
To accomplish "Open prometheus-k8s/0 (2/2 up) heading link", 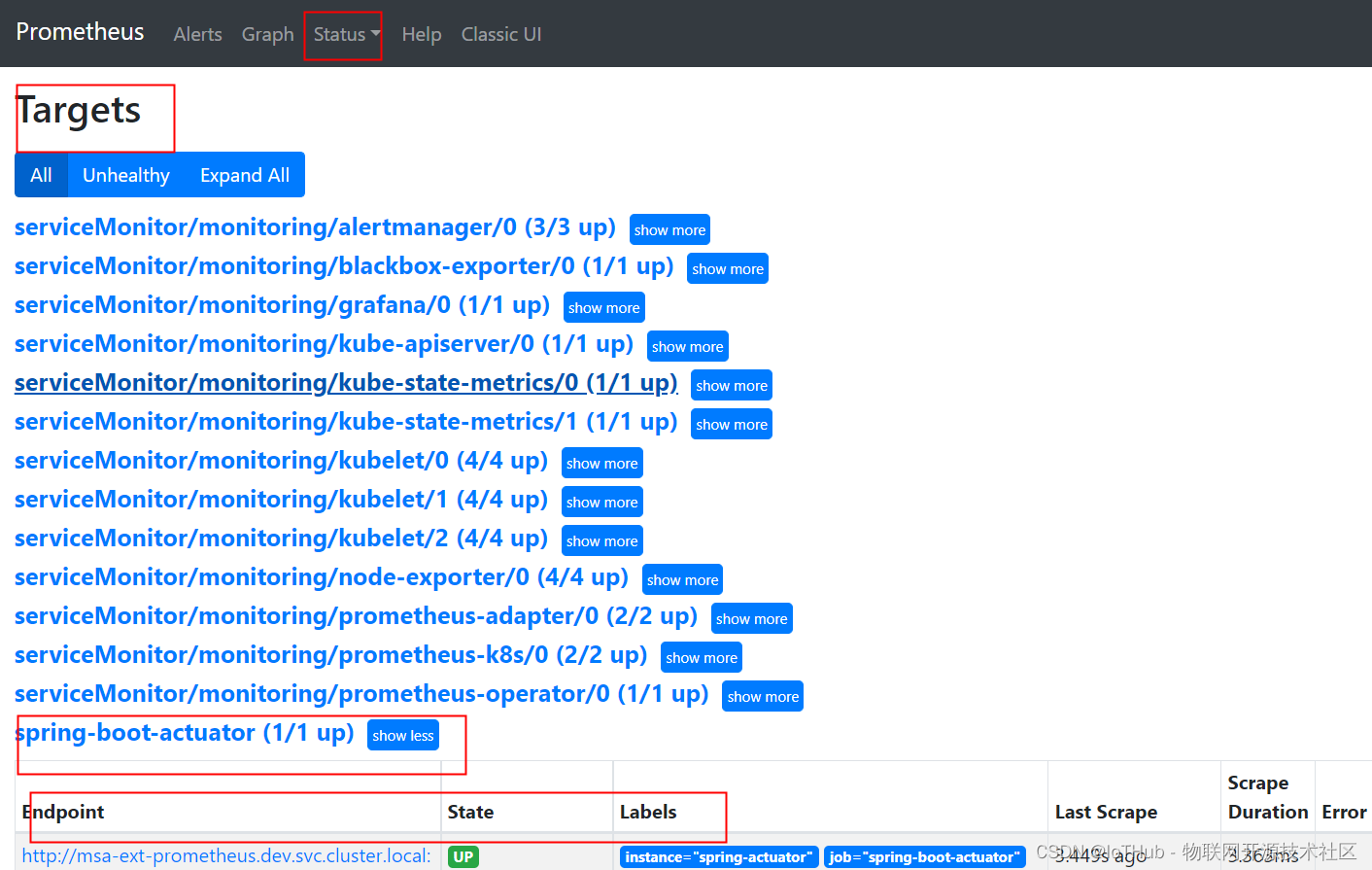I will point(331,655).
